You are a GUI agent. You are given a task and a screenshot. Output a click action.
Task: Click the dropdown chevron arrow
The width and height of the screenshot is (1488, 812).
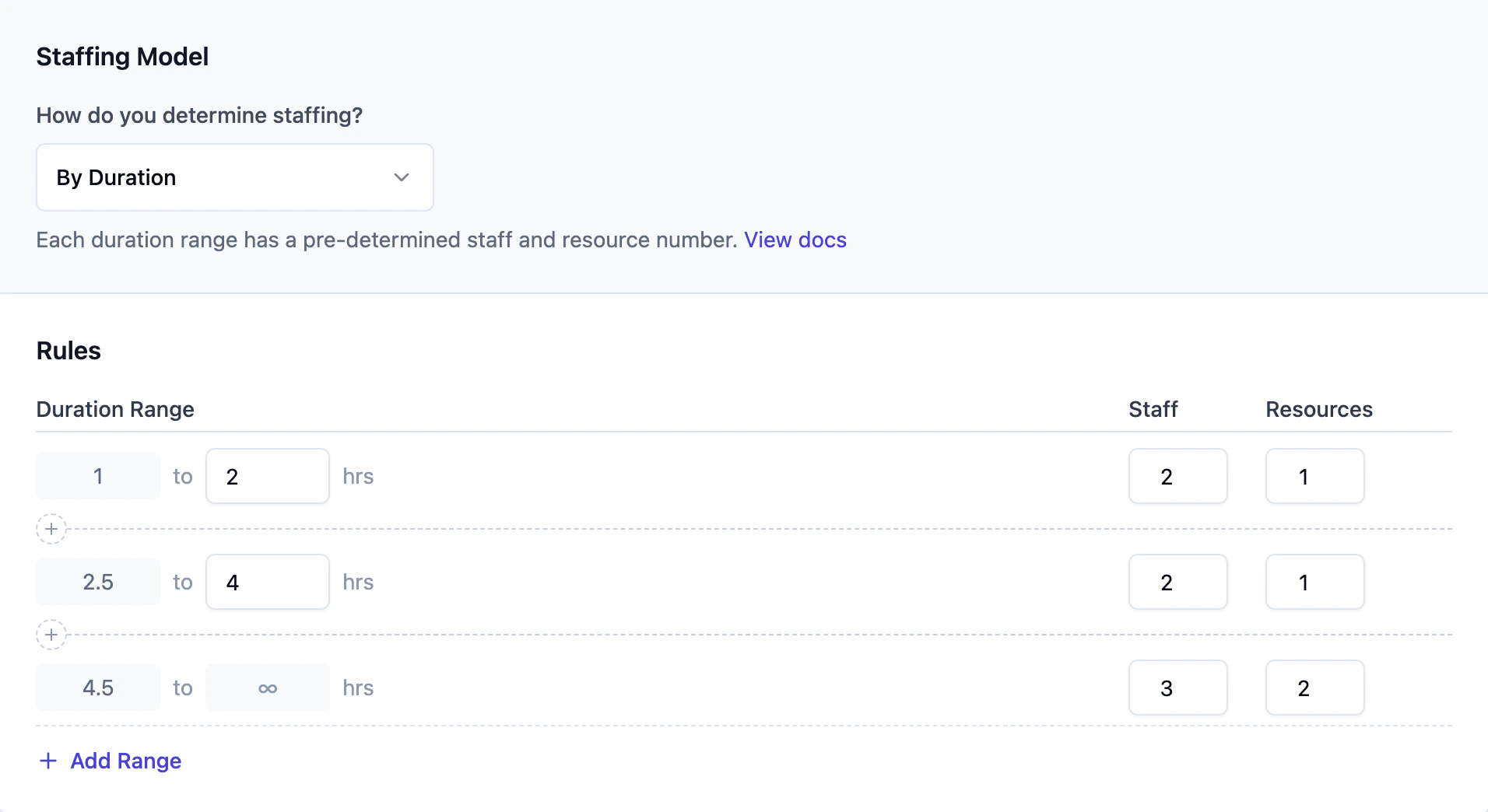tap(402, 177)
